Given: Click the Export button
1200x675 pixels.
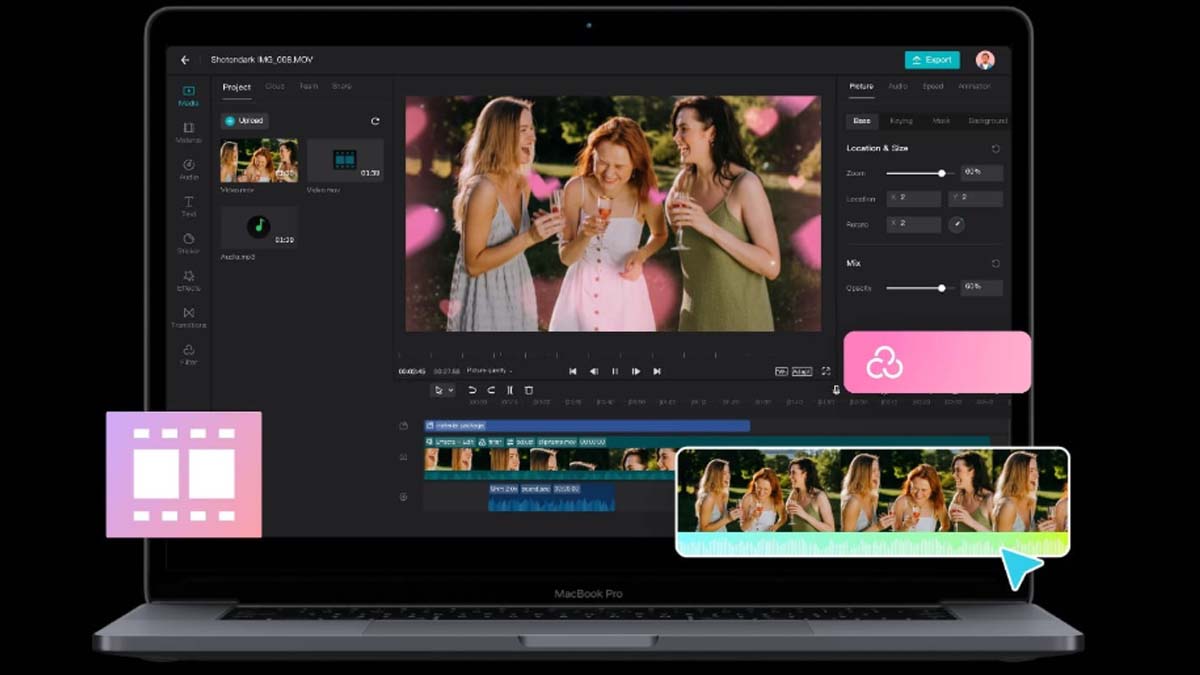Looking at the screenshot, I should click(931, 60).
